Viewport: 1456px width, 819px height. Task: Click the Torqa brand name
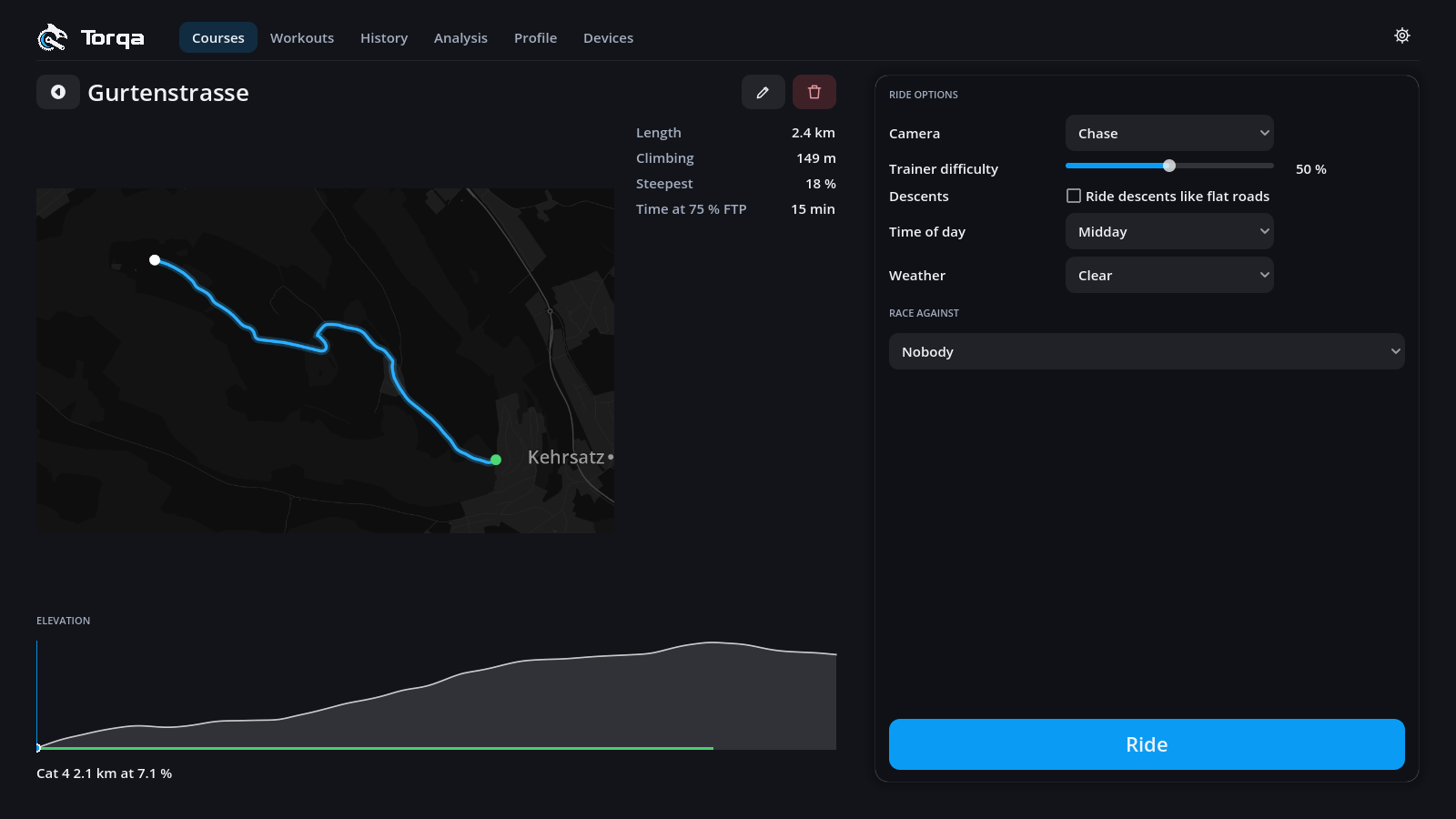113,38
